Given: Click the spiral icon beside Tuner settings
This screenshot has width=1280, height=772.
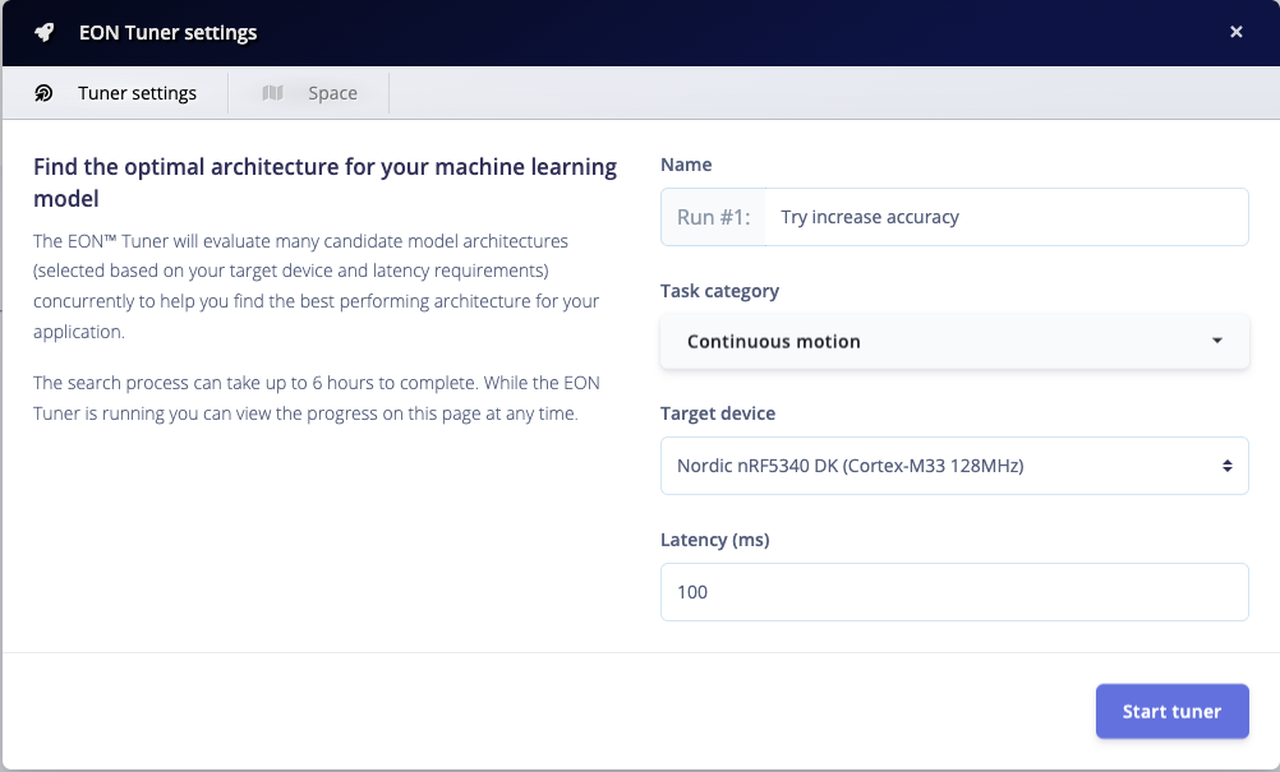Looking at the screenshot, I should [x=44, y=93].
